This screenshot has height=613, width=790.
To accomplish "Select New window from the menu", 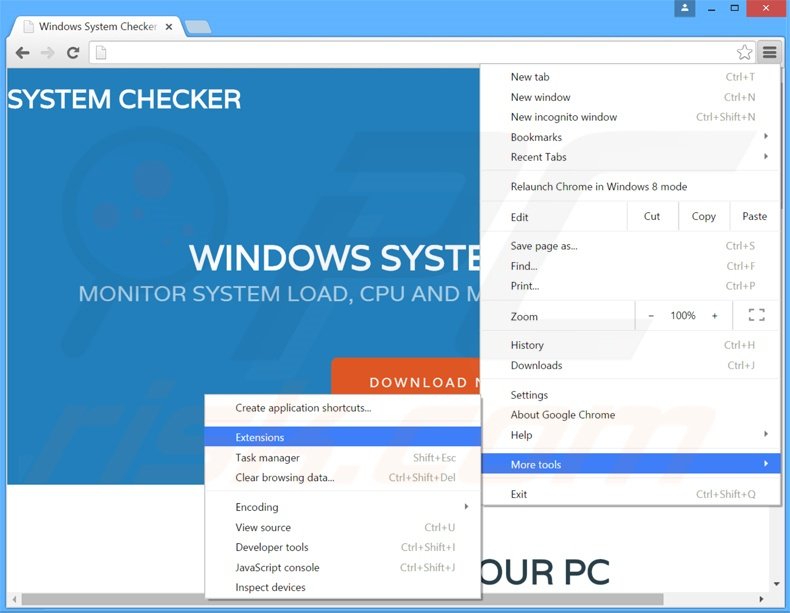I will (x=630, y=97).
